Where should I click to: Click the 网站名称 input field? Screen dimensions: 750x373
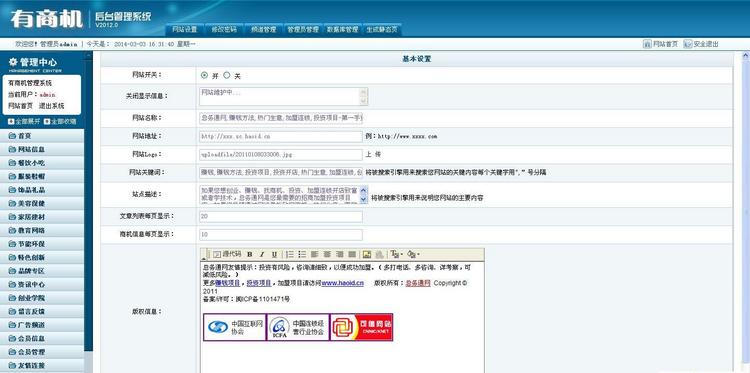pyautogui.click(x=281, y=118)
